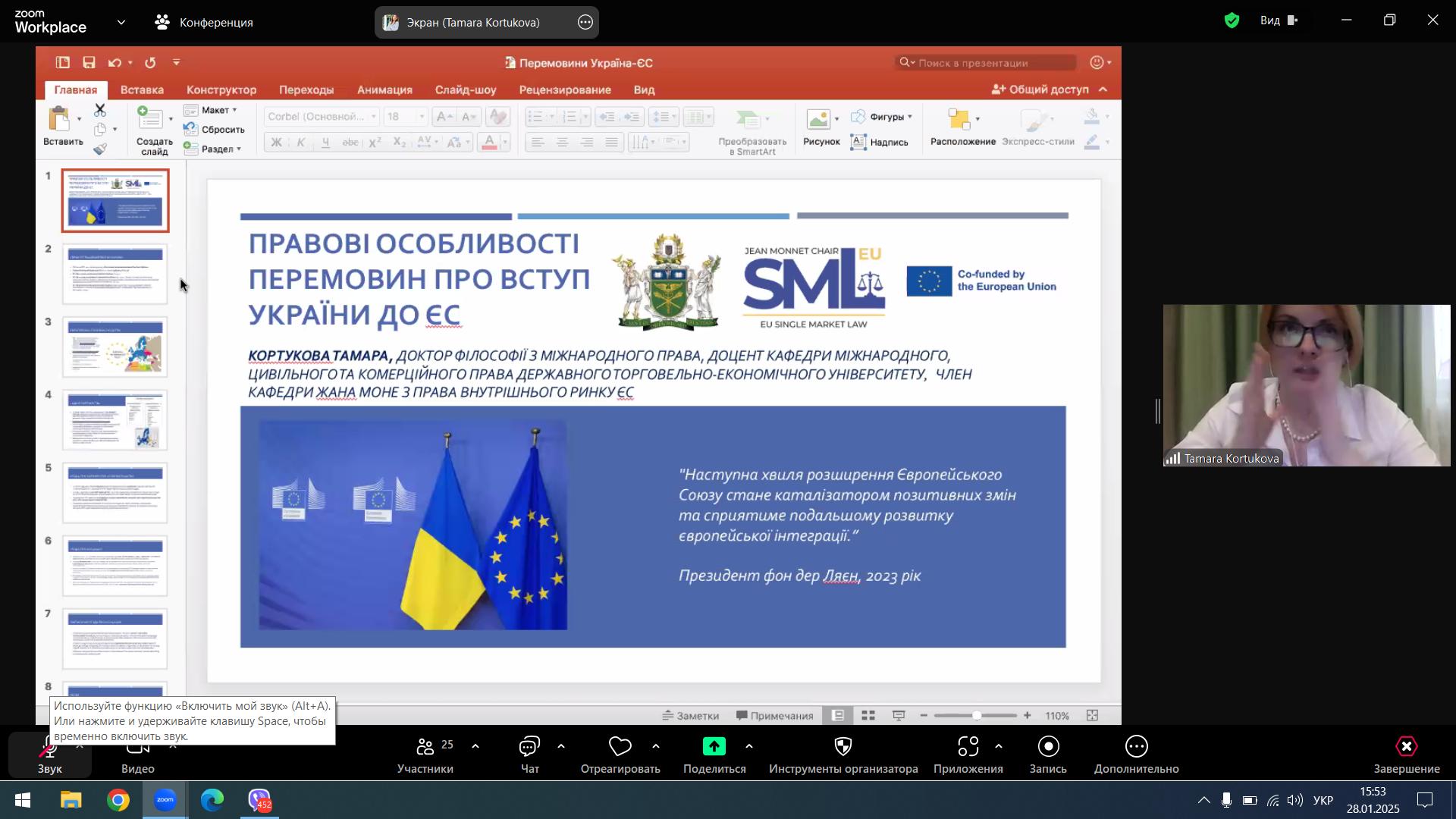Click Отреагировать reactions heart icon
The image size is (1456, 819).
click(x=620, y=746)
